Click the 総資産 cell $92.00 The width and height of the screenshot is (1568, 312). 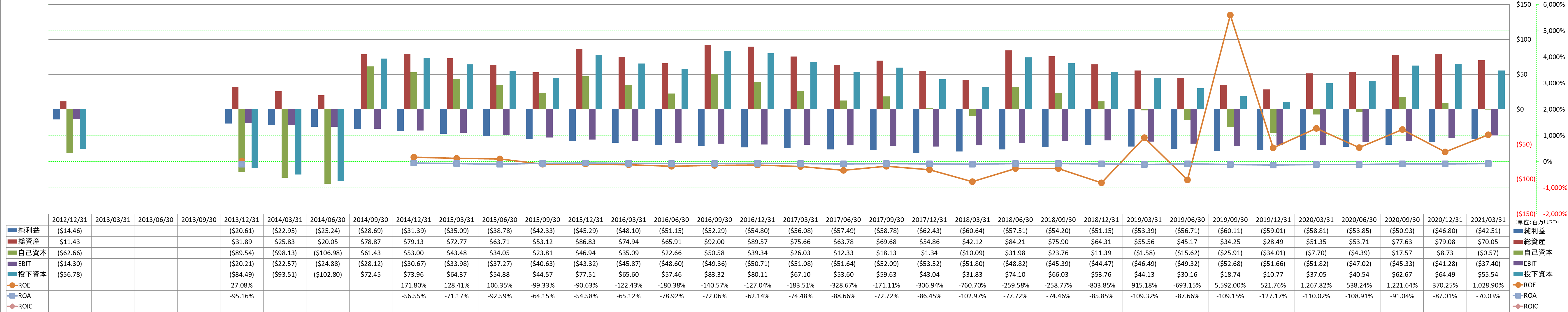[x=714, y=242]
